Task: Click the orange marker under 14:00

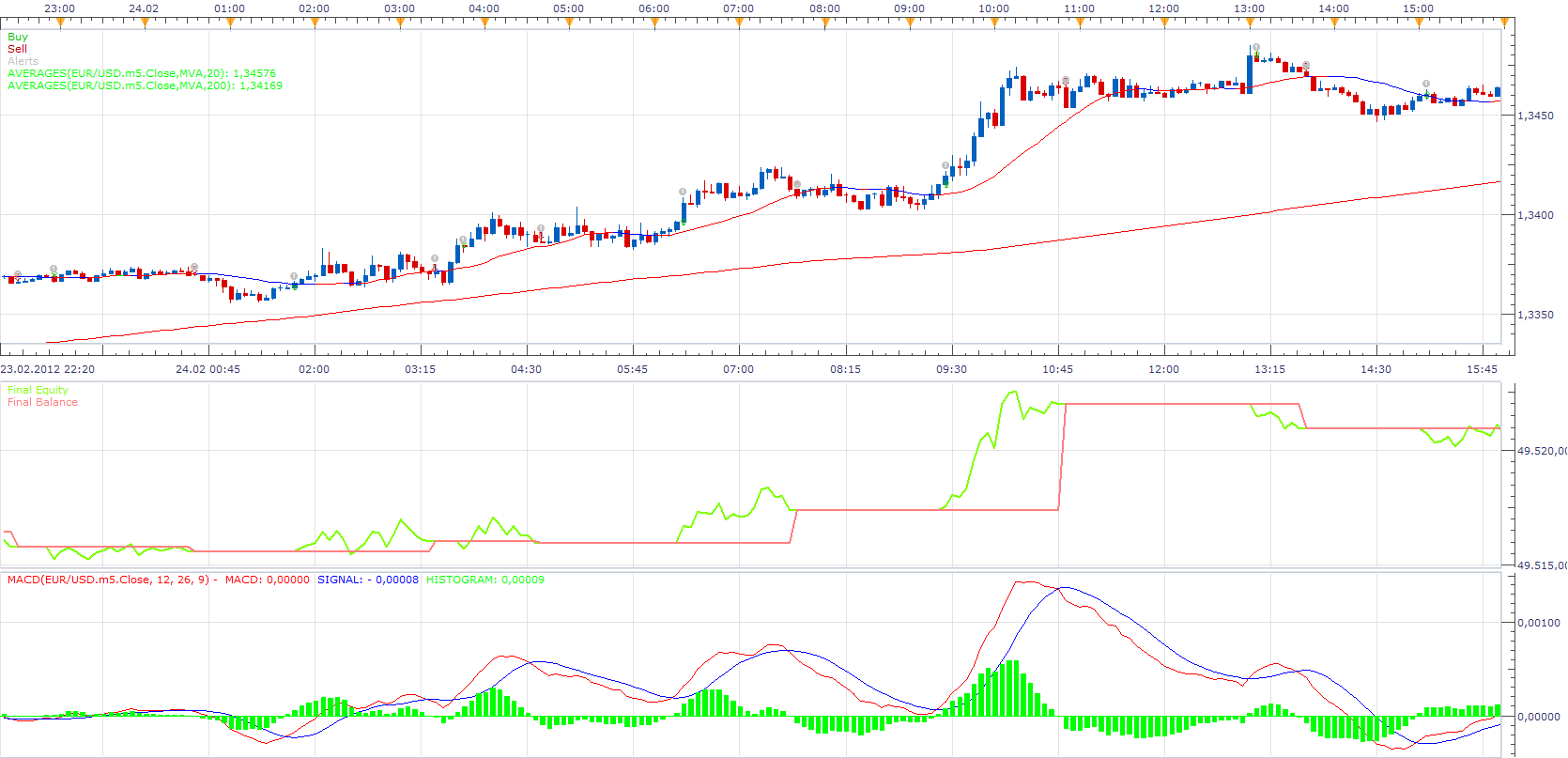Action: [x=1334, y=24]
